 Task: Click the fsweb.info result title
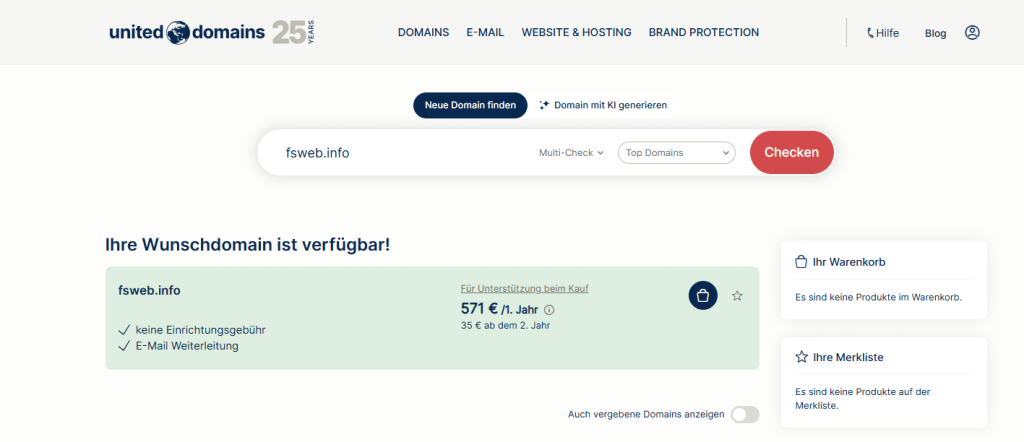pyautogui.click(x=150, y=290)
